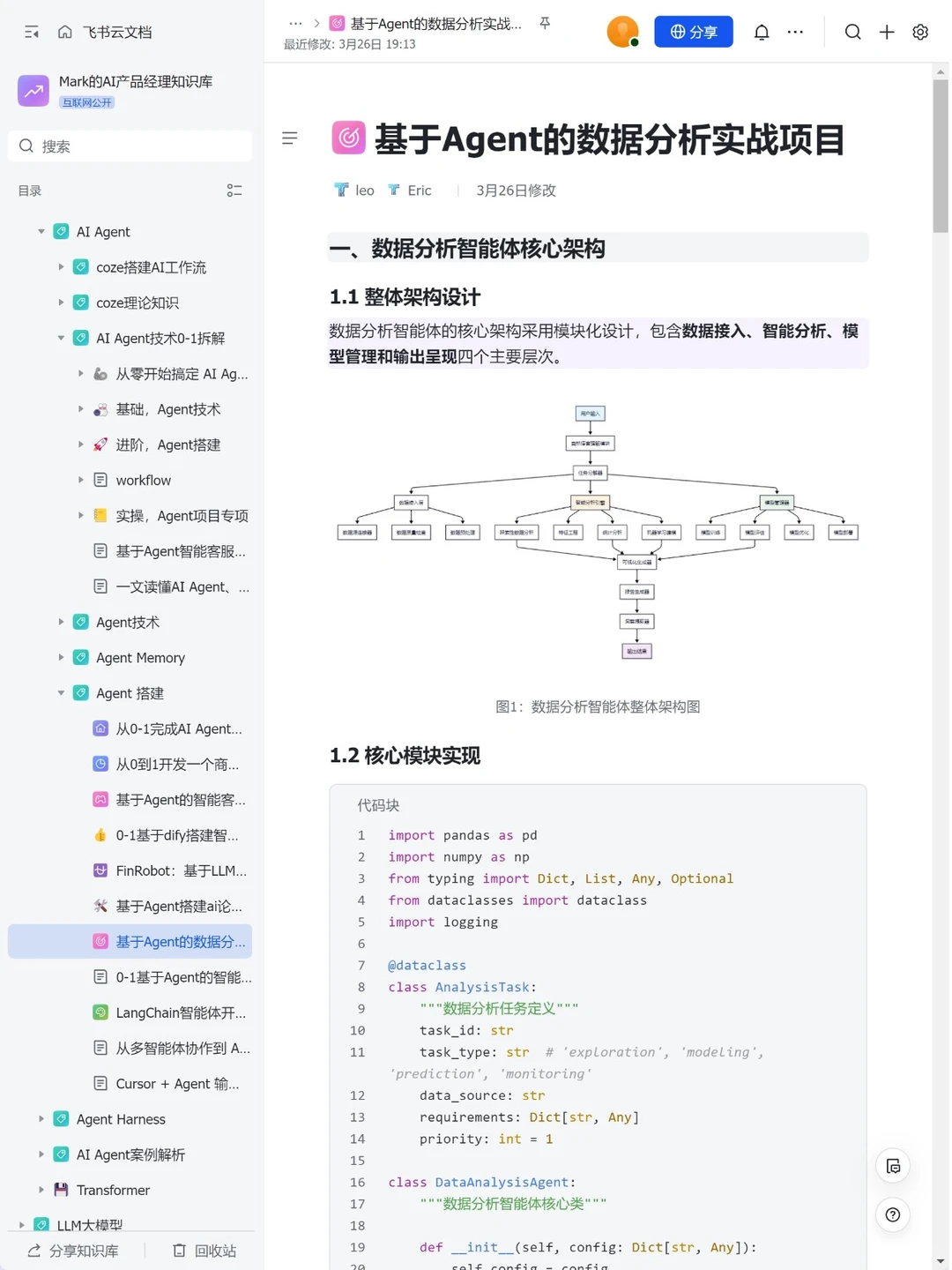Click heading 1.2 核心模块实现
952x1270 pixels.
click(405, 756)
